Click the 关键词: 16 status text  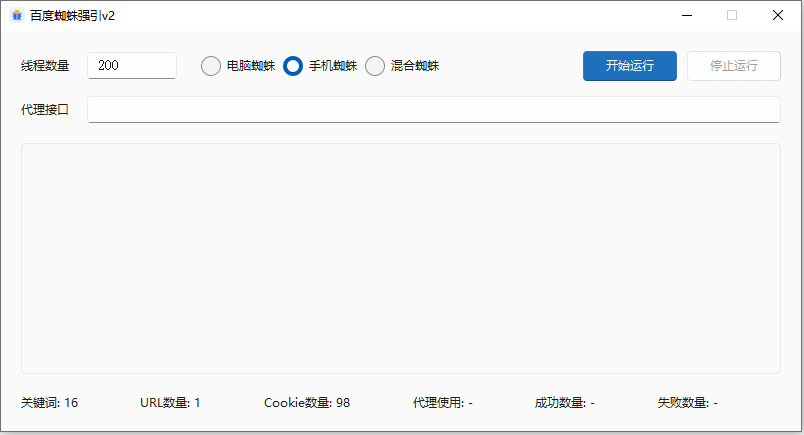point(49,403)
